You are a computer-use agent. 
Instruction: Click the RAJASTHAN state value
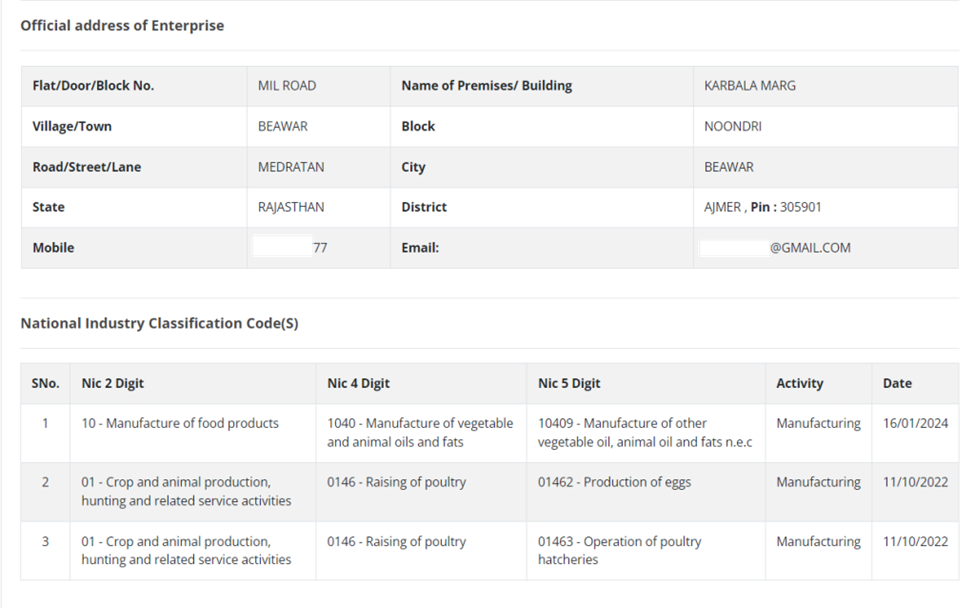[x=291, y=207]
